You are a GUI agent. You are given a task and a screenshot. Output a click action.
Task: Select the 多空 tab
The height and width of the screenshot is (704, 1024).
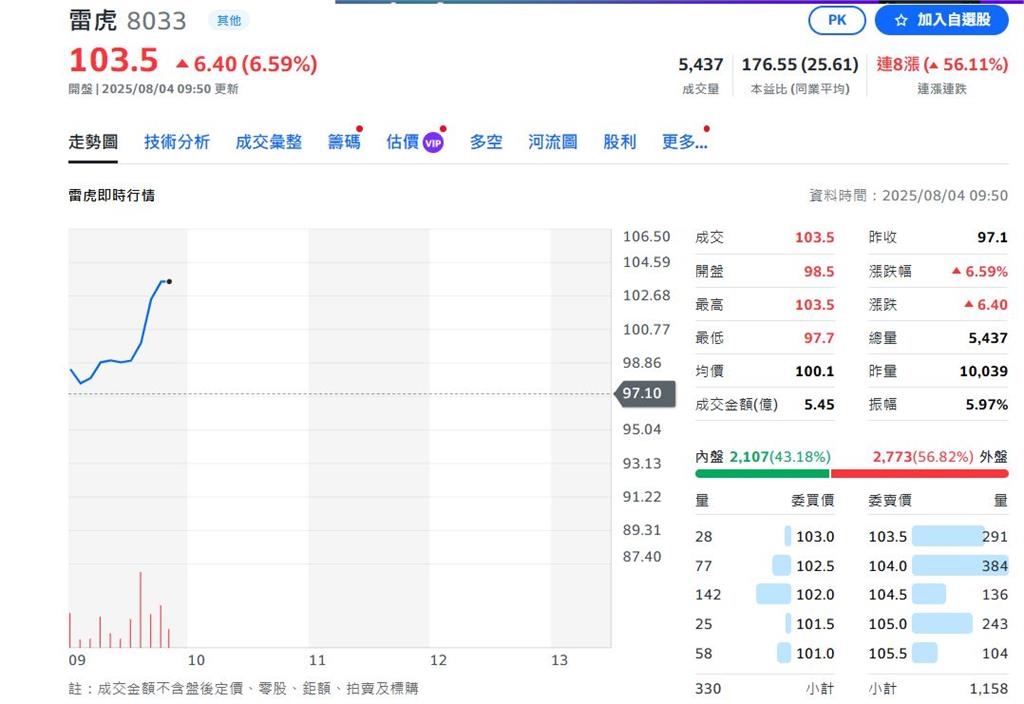pos(486,142)
